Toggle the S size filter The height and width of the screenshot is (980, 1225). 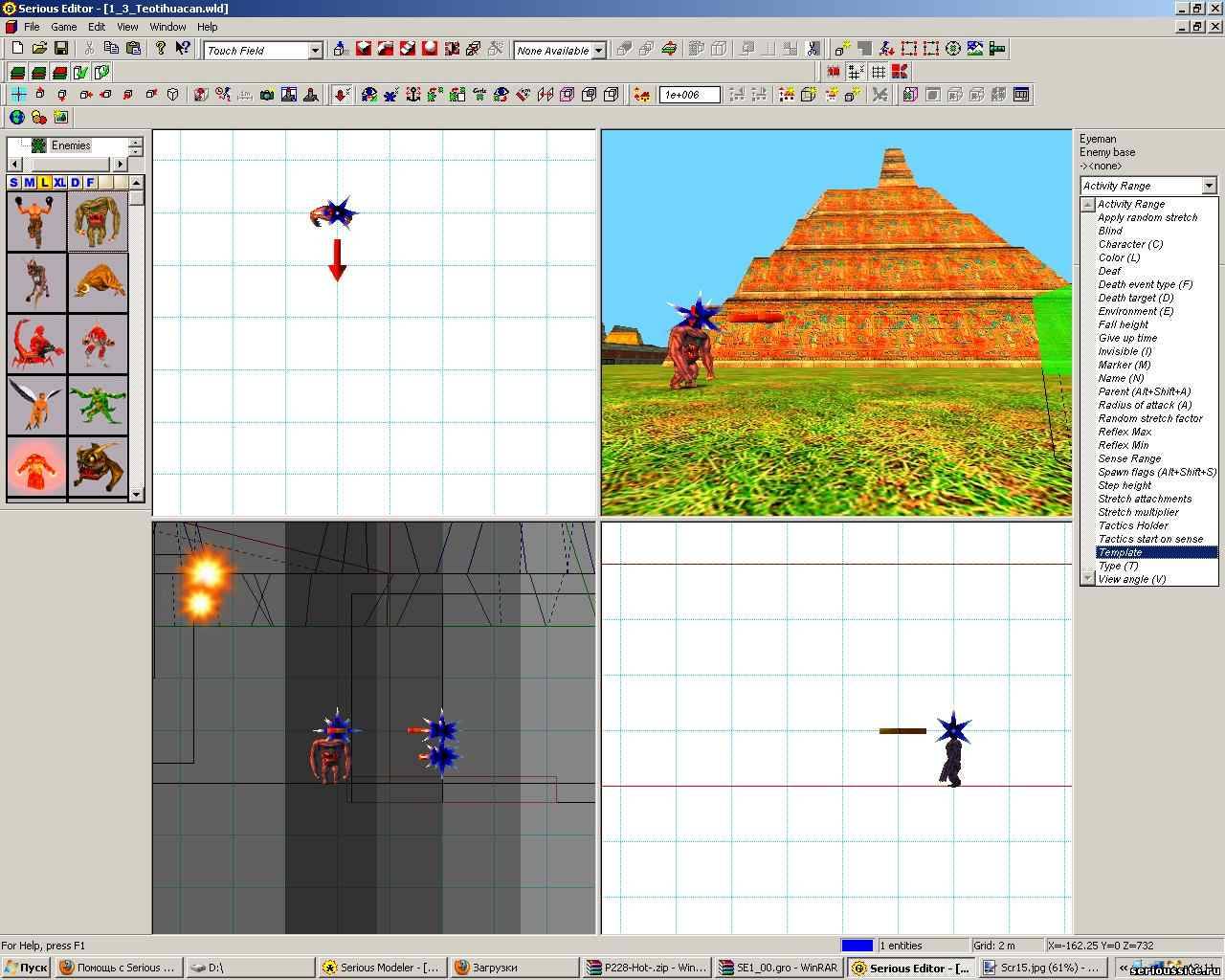pos(13,183)
